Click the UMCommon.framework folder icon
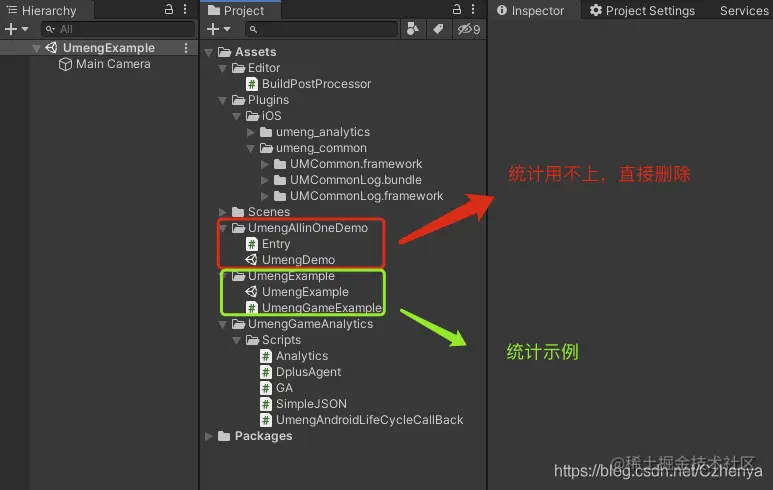 pyautogui.click(x=280, y=164)
